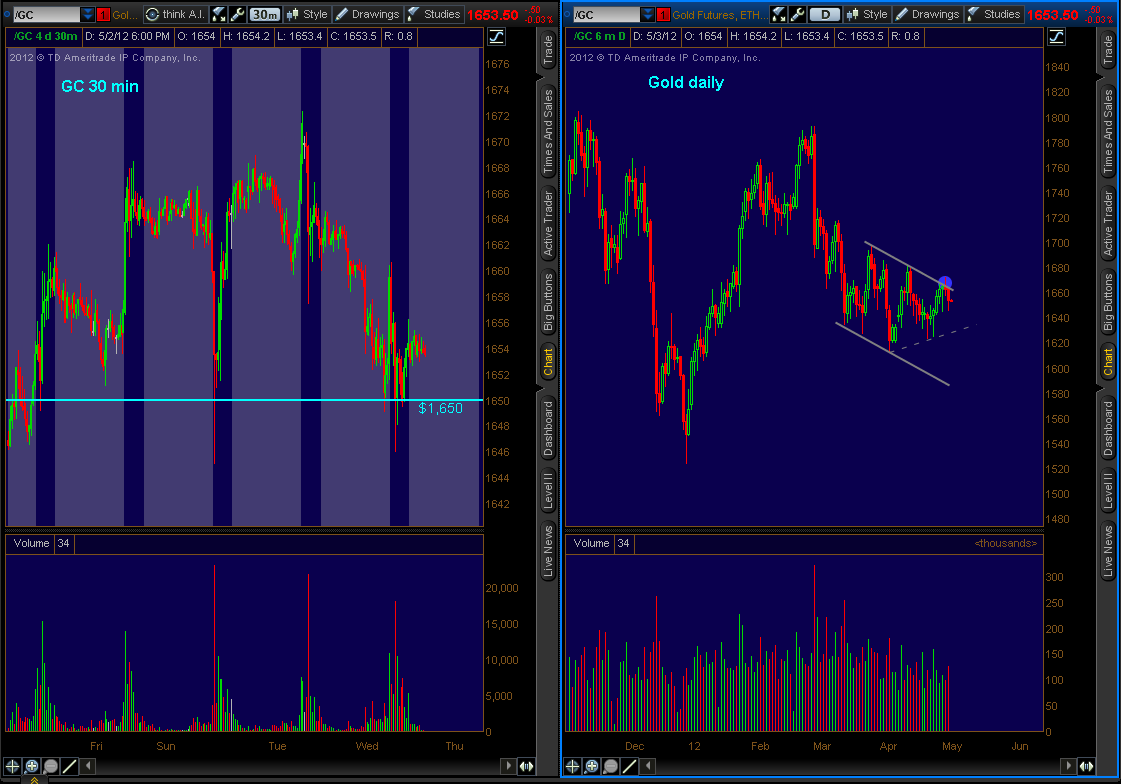The image size is (1121, 784).
Task: Open the Level II sidebar tab on left panel
Action: [548, 491]
